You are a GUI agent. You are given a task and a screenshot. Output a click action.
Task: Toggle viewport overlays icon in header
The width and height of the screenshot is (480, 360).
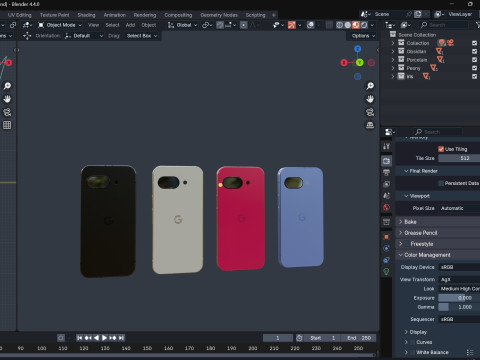coord(311,25)
